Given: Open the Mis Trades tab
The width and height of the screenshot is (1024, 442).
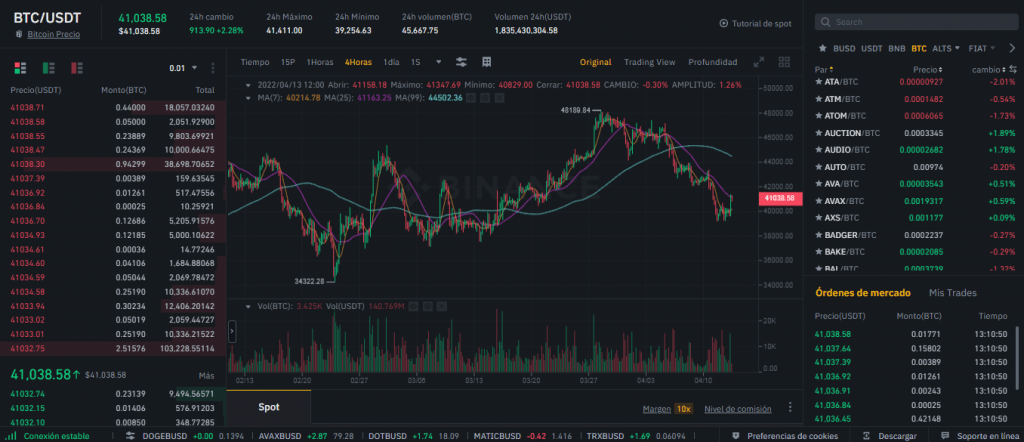Looking at the screenshot, I should 953,293.
